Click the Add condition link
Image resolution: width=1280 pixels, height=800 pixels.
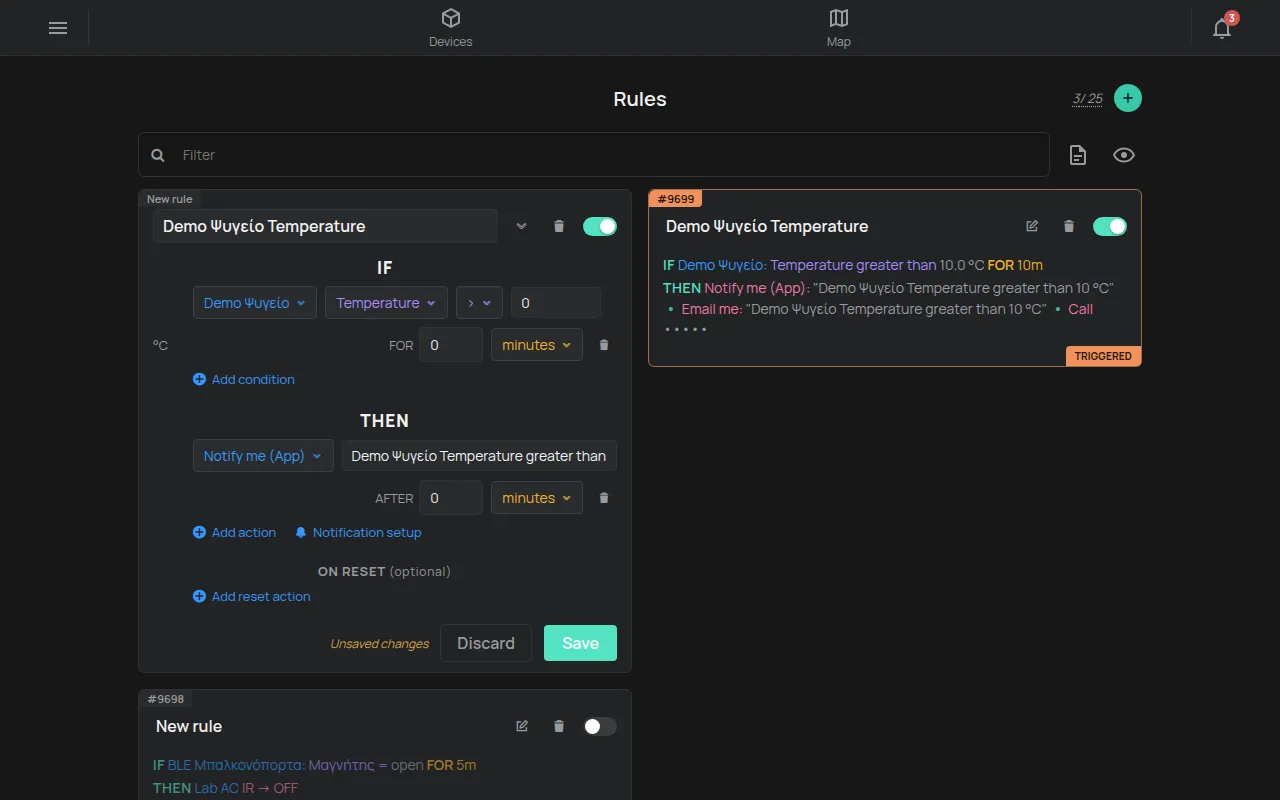coord(244,379)
